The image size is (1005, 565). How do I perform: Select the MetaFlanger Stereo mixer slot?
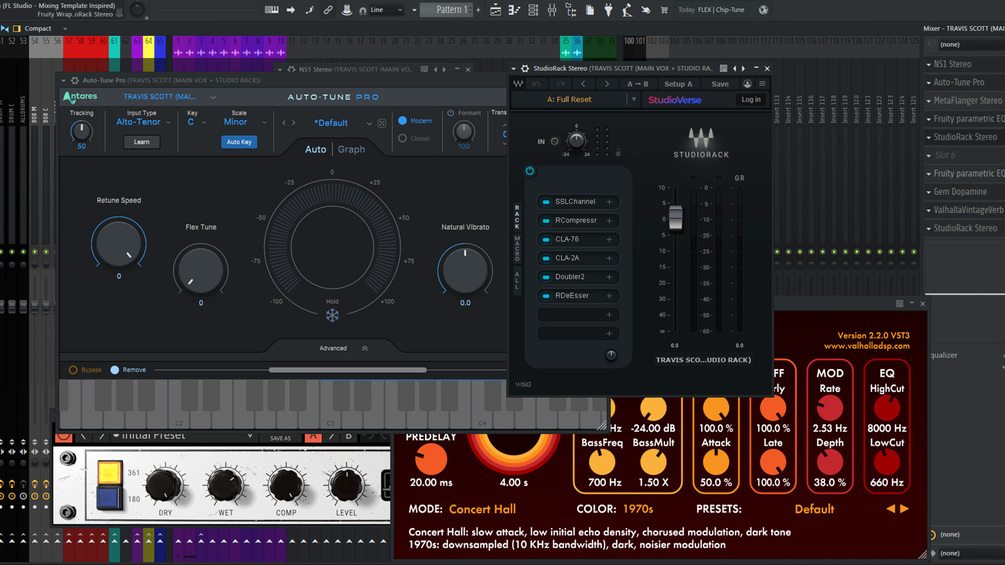click(x=965, y=101)
